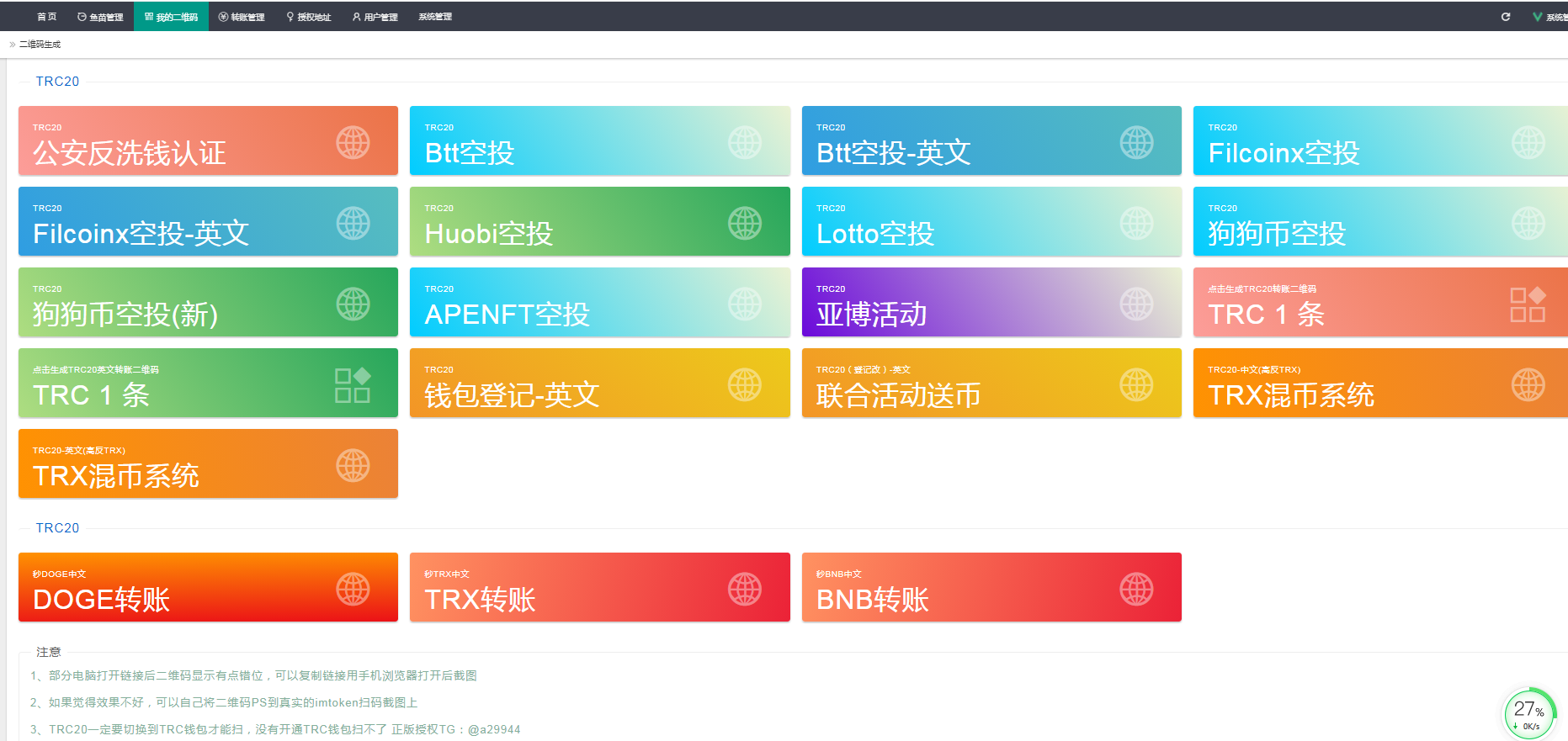Click the globe icon on Huobi空投 card
The width and height of the screenshot is (1568, 741).
point(745,223)
